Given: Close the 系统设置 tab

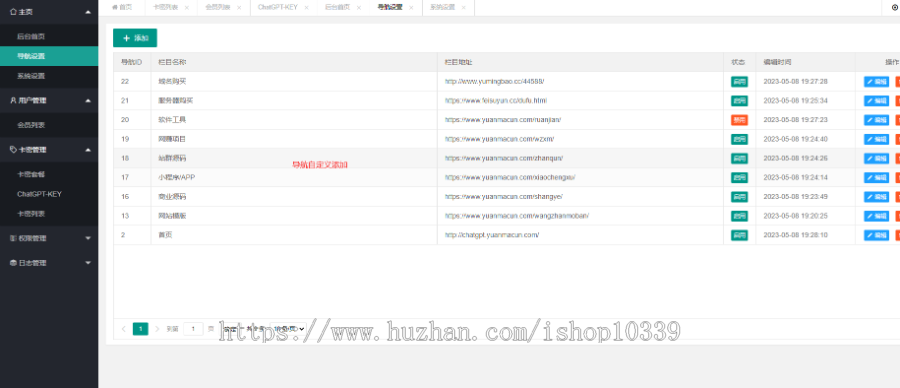Looking at the screenshot, I should [463, 7].
